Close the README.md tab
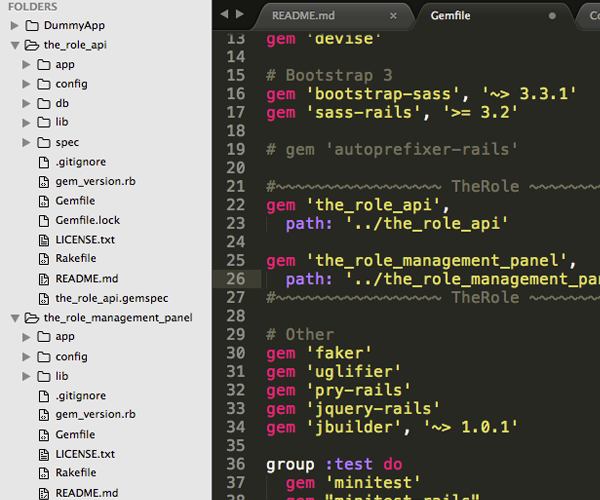This screenshot has width=600, height=500. pyautogui.click(x=393, y=16)
